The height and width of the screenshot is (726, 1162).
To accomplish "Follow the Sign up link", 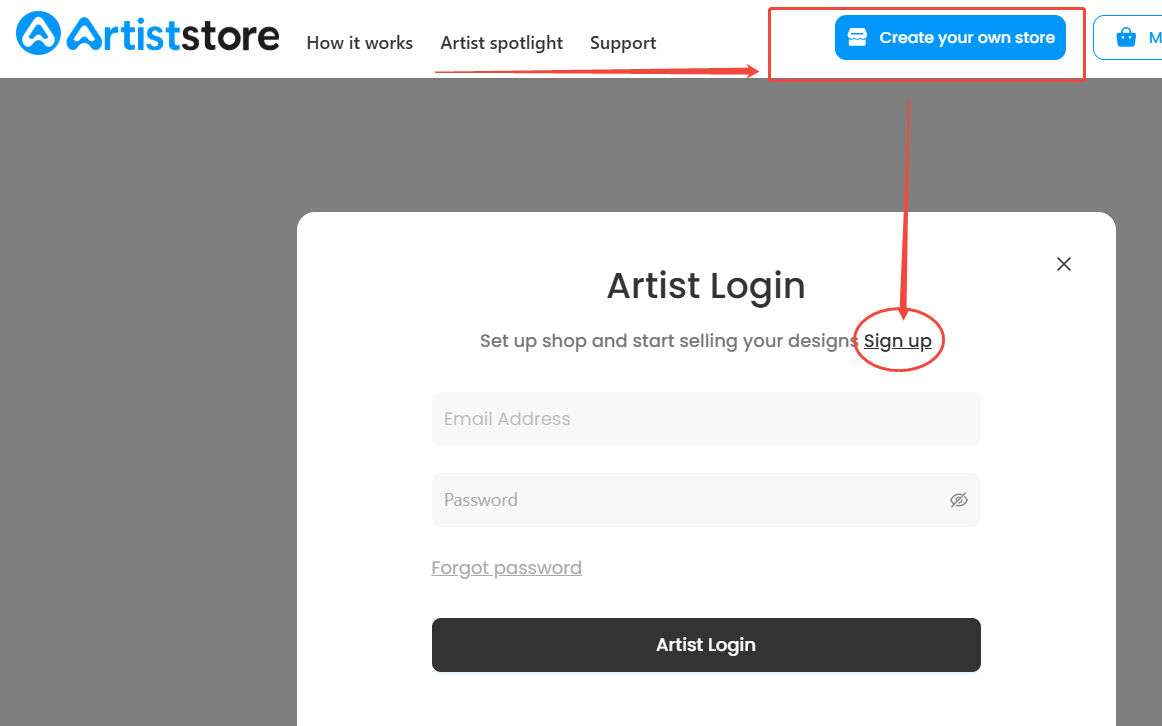I will coord(897,341).
